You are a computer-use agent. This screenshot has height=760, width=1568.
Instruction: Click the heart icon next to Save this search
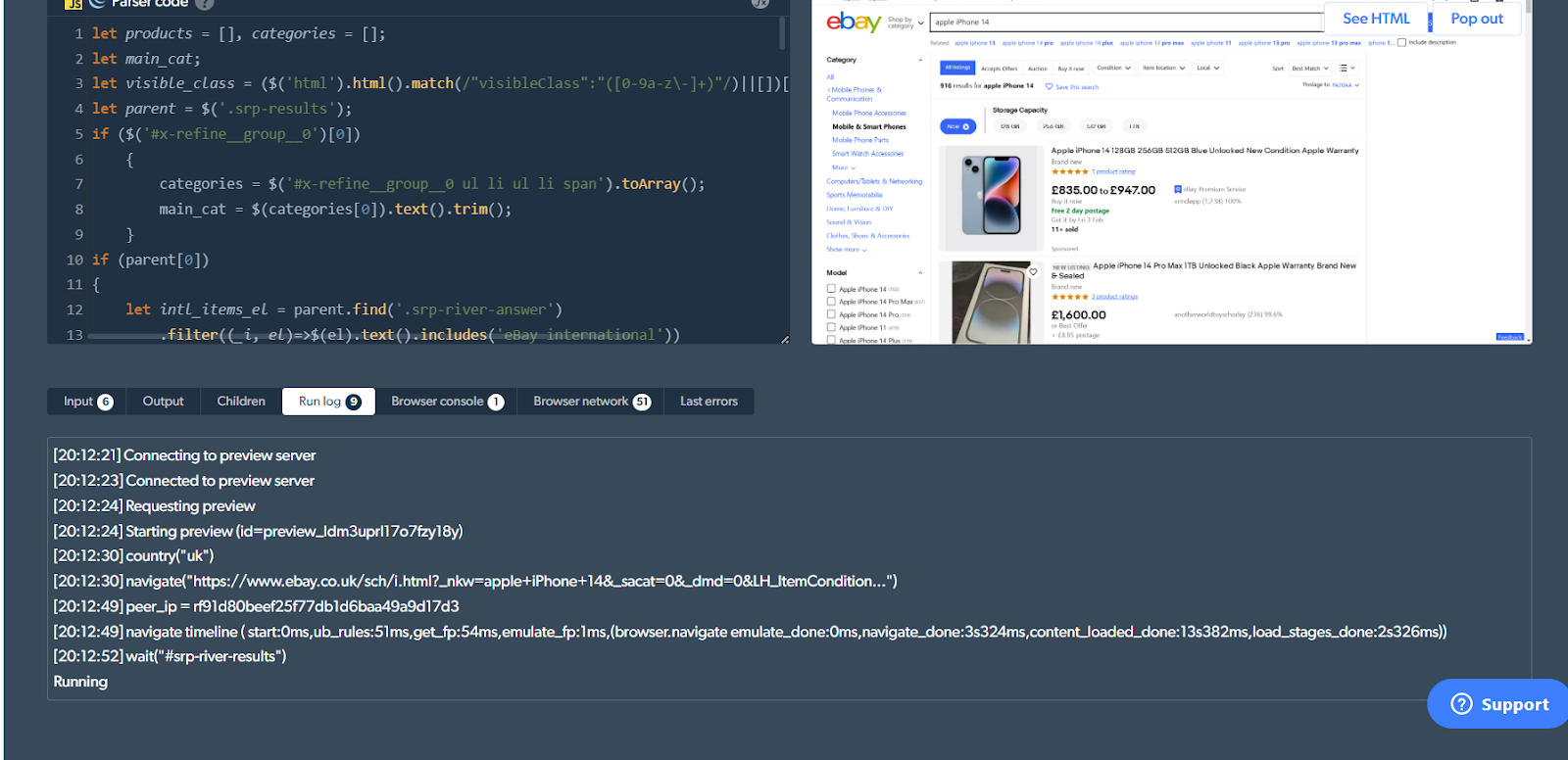pyautogui.click(x=1050, y=87)
